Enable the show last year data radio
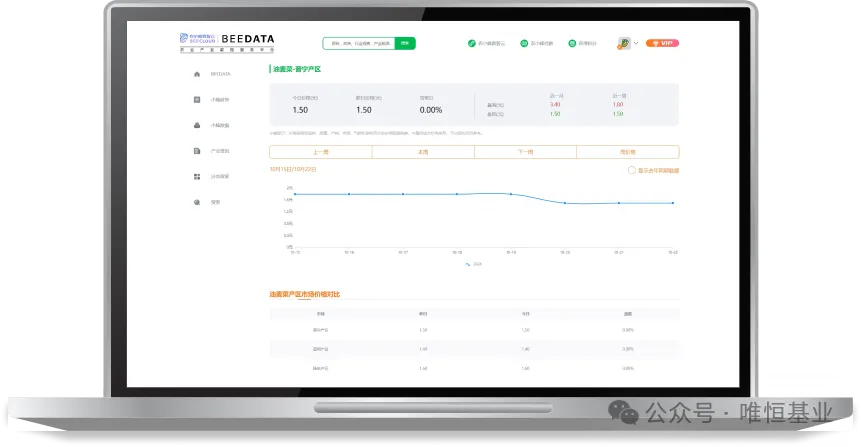Viewport: 861px width, 447px height. (x=631, y=170)
